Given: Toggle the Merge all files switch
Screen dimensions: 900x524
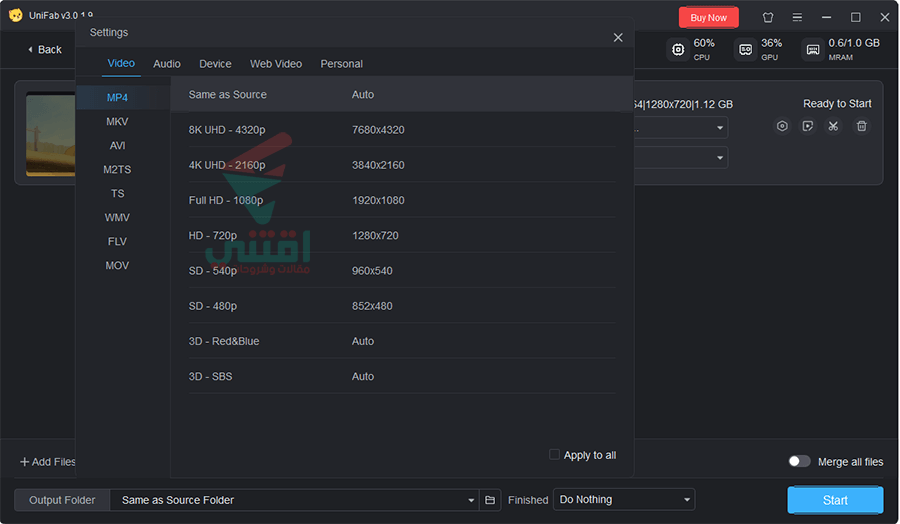Looking at the screenshot, I should [x=799, y=461].
